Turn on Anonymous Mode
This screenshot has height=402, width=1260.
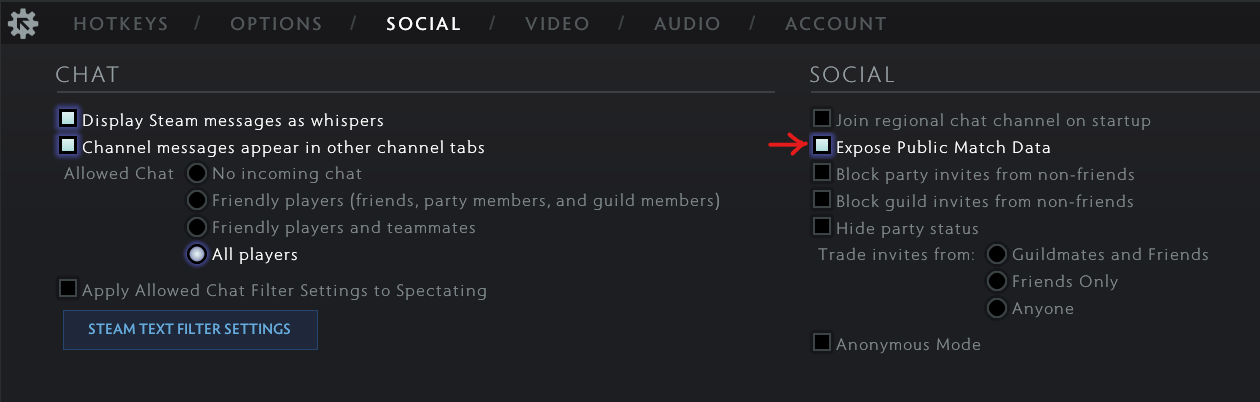pyautogui.click(x=822, y=343)
